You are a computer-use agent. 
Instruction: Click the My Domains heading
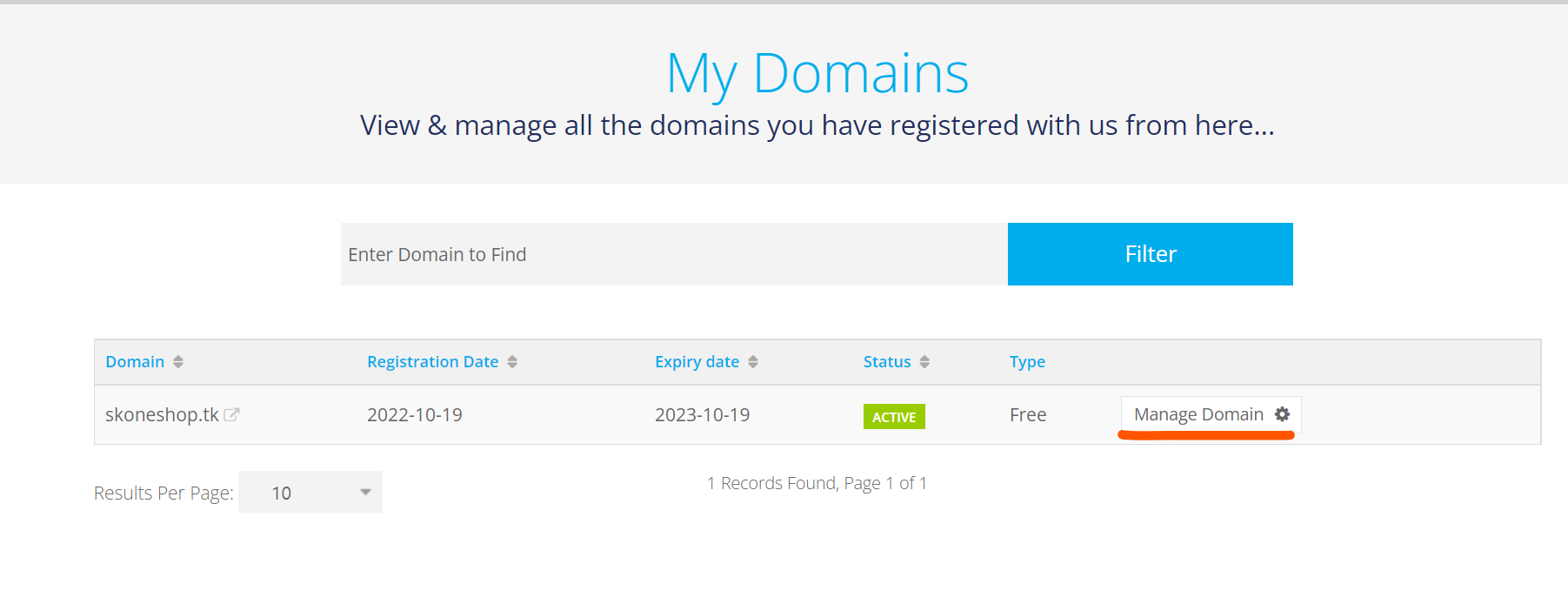[x=817, y=75]
